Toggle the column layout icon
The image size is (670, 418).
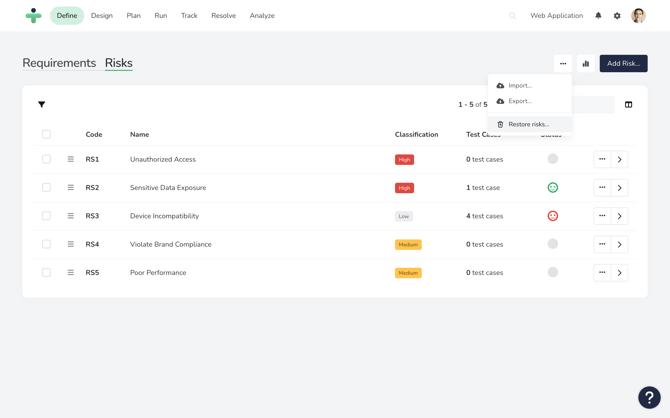pyautogui.click(x=628, y=104)
